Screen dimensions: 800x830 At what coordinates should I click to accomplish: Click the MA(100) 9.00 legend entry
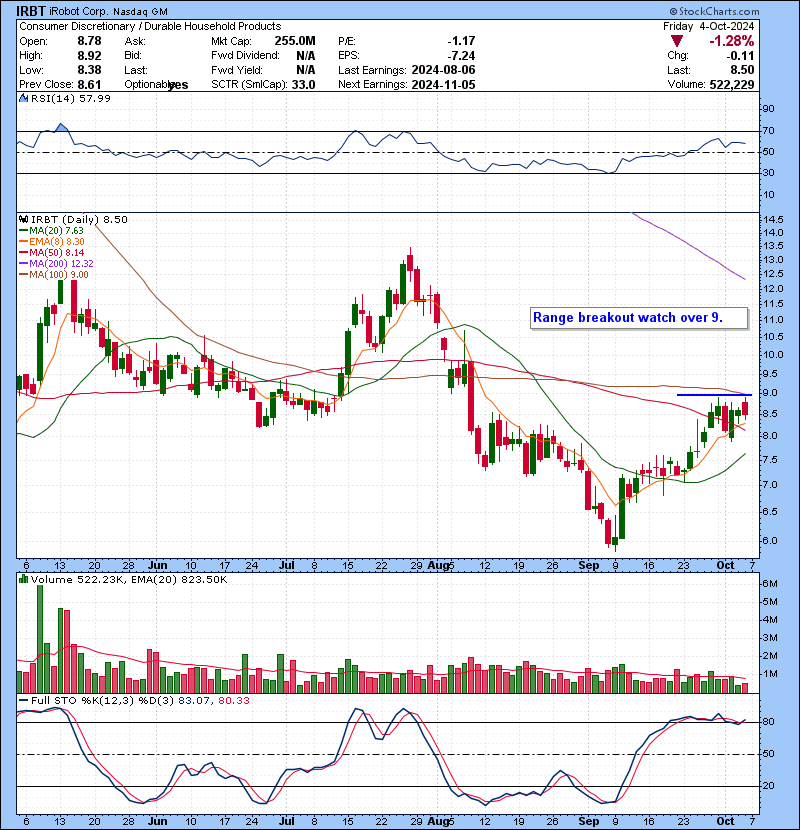coord(53,275)
